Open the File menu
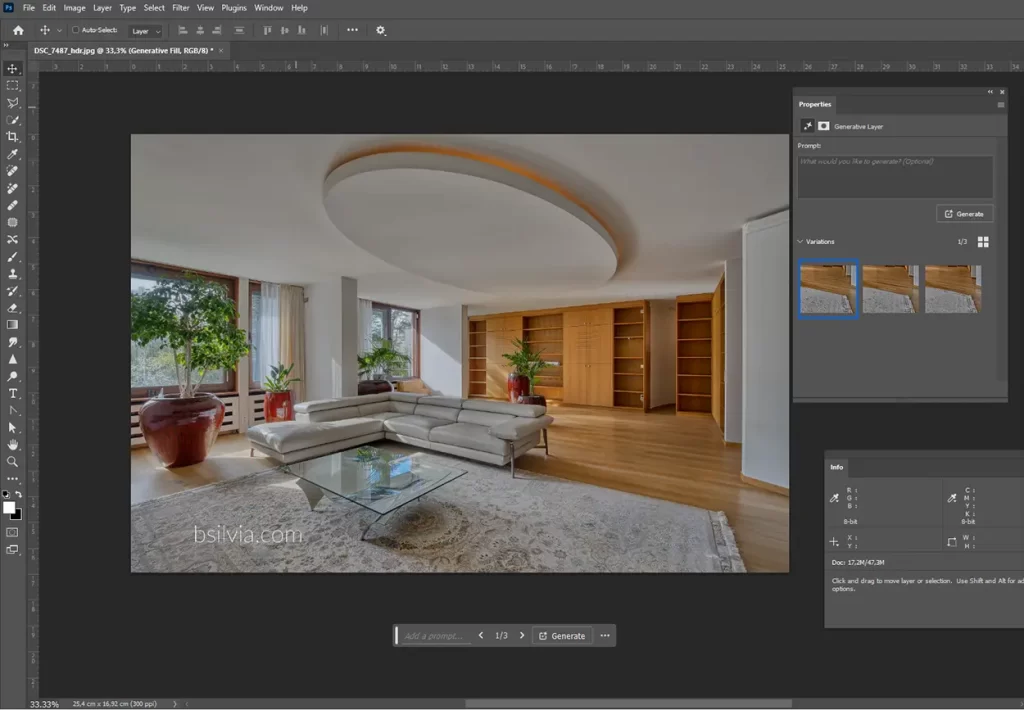This screenshot has width=1024, height=710. [29, 8]
